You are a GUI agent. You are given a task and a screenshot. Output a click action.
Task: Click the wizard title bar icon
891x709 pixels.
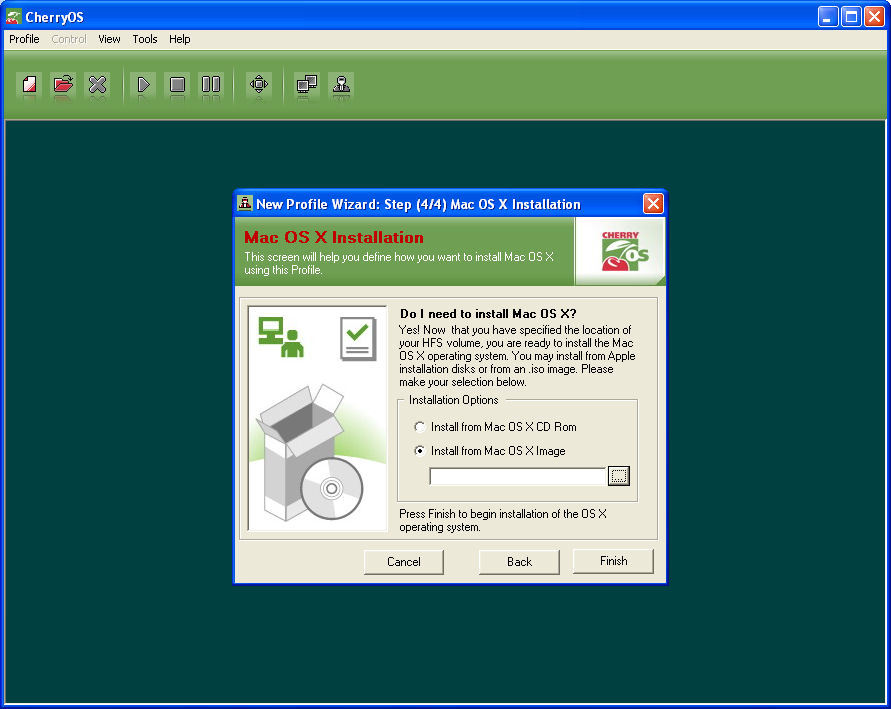[x=245, y=203]
